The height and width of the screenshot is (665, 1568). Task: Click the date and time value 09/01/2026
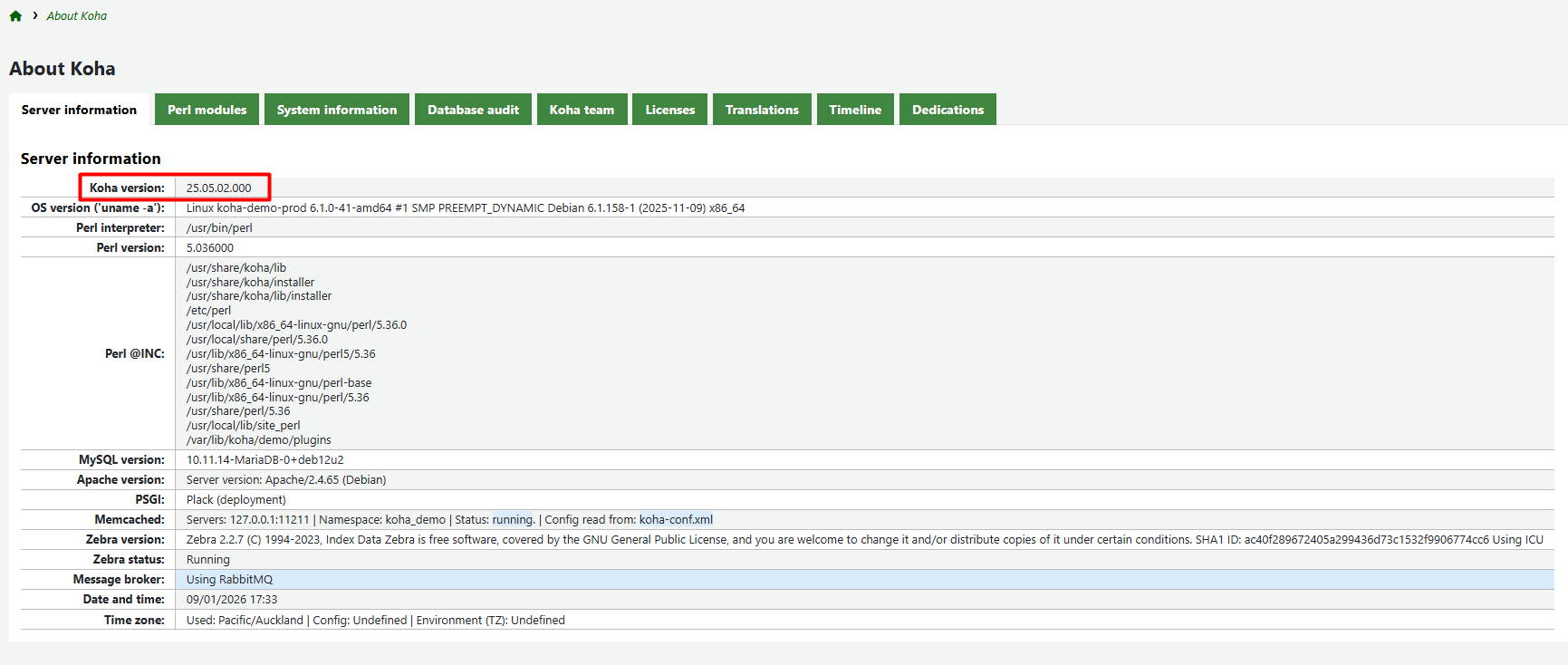click(232, 599)
